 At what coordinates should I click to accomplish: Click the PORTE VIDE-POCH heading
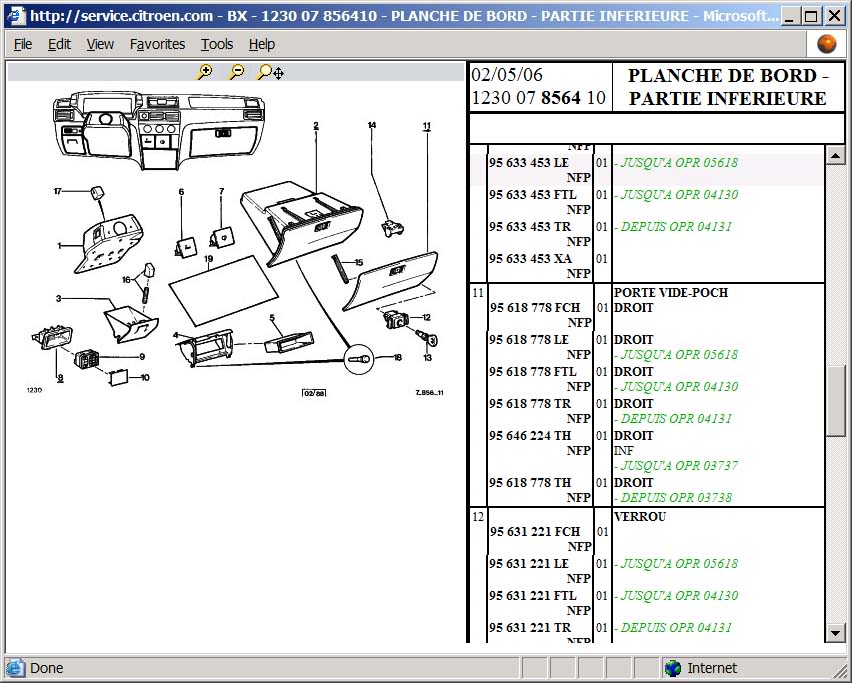[x=671, y=292]
